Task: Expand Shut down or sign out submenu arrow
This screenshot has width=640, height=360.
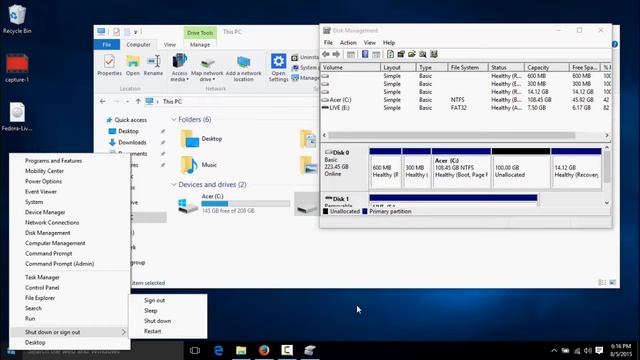Action: [123, 332]
